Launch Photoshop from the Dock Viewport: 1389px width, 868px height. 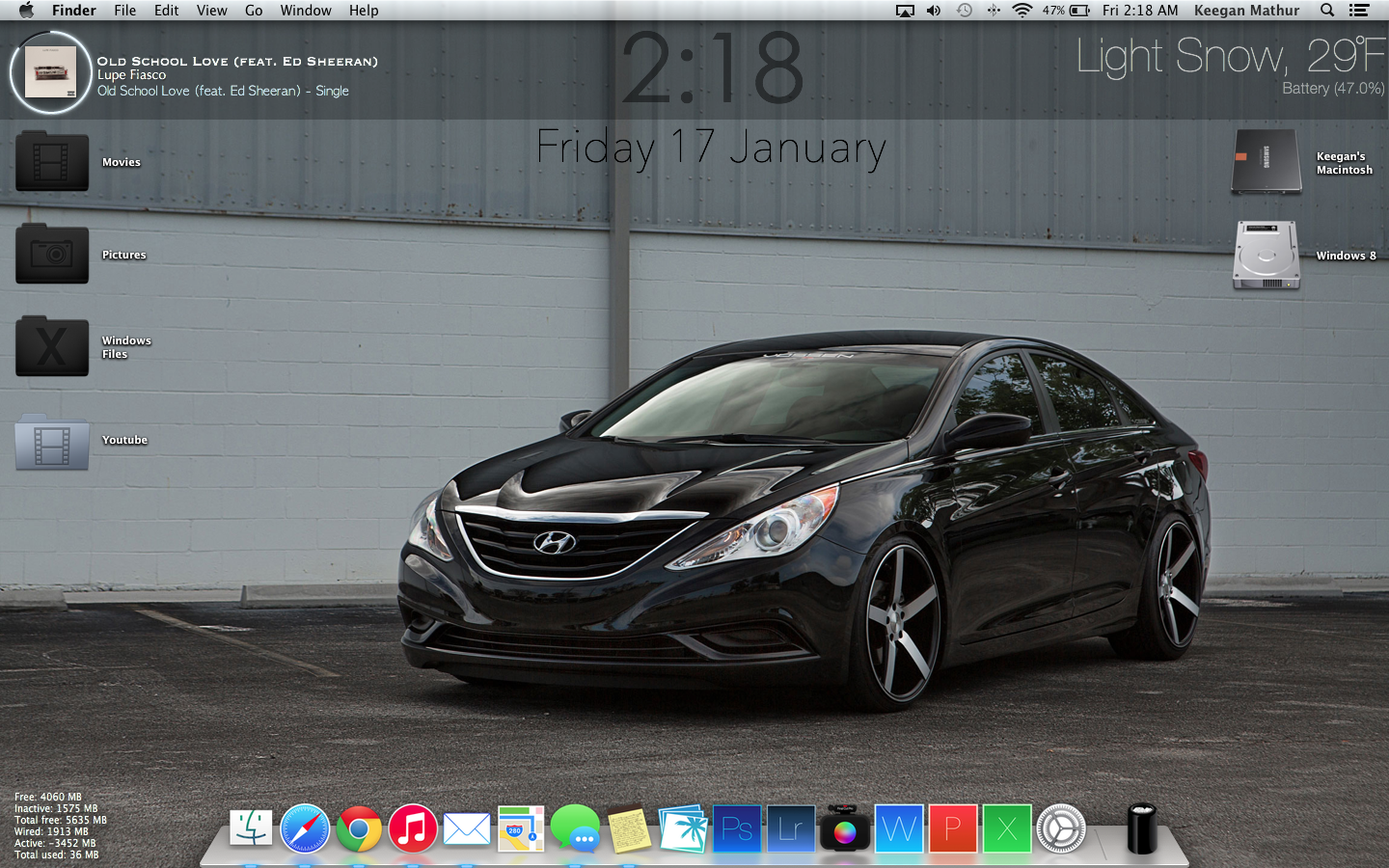coord(737,828)
